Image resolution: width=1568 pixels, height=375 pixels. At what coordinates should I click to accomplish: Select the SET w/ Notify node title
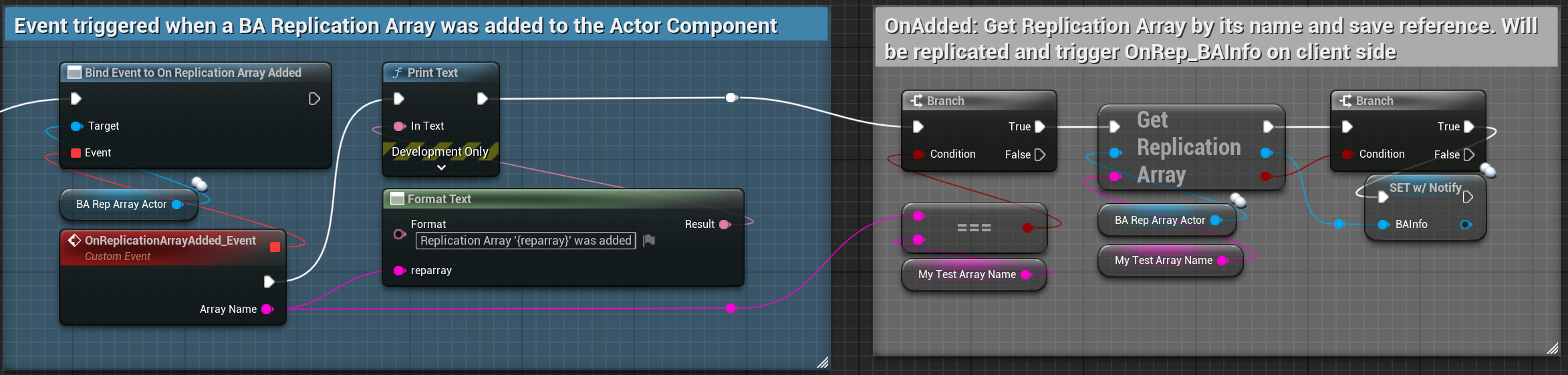(1426, 188)
